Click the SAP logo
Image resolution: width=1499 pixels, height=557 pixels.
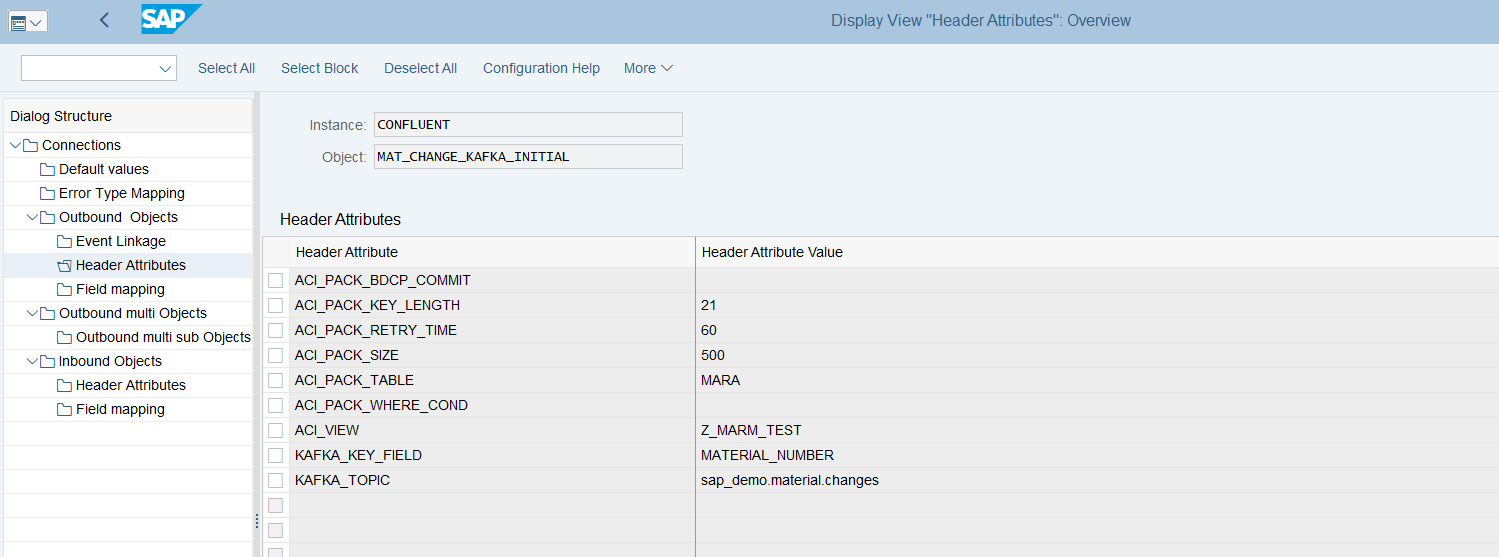[171, 19]
